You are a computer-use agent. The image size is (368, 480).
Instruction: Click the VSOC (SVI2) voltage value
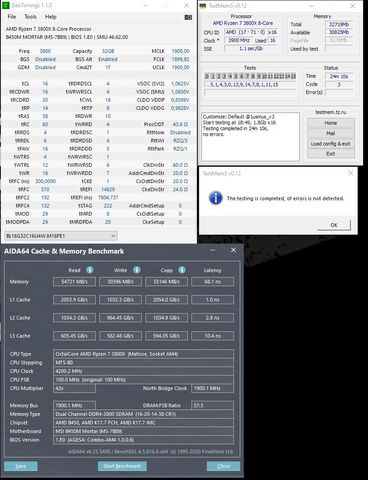[180, 84]
